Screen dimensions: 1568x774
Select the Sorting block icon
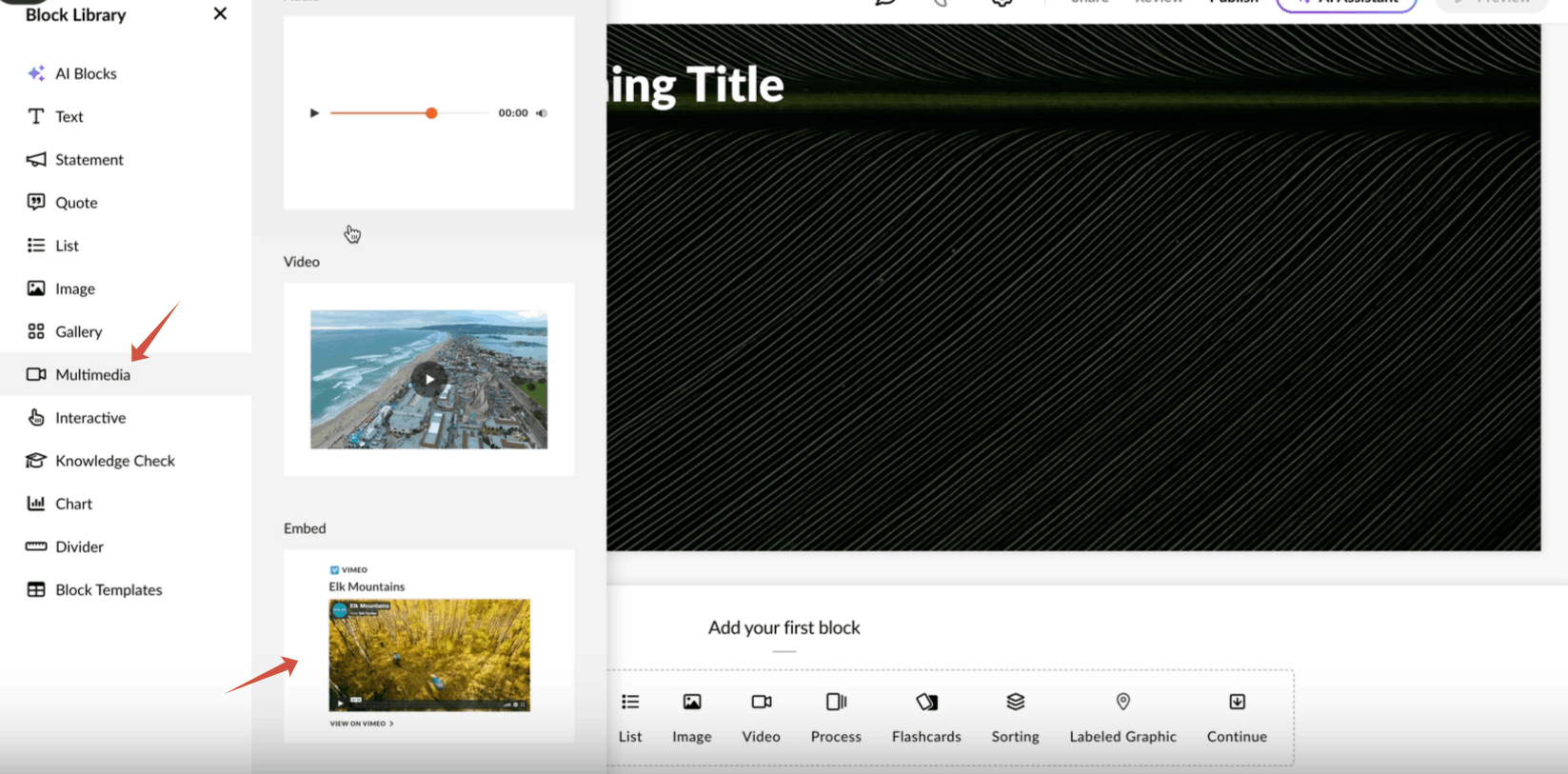point(1015,703)
